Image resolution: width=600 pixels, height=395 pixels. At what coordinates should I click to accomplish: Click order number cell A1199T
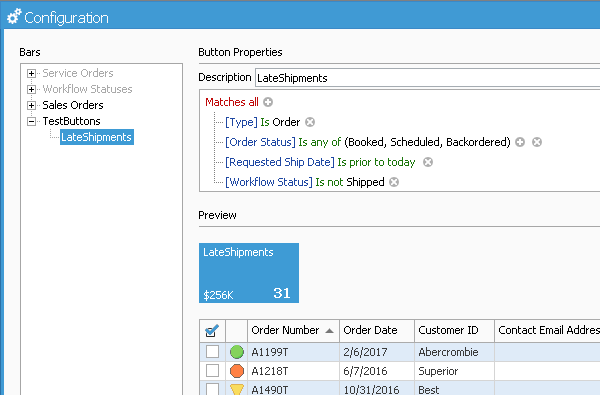click(293, 352)
